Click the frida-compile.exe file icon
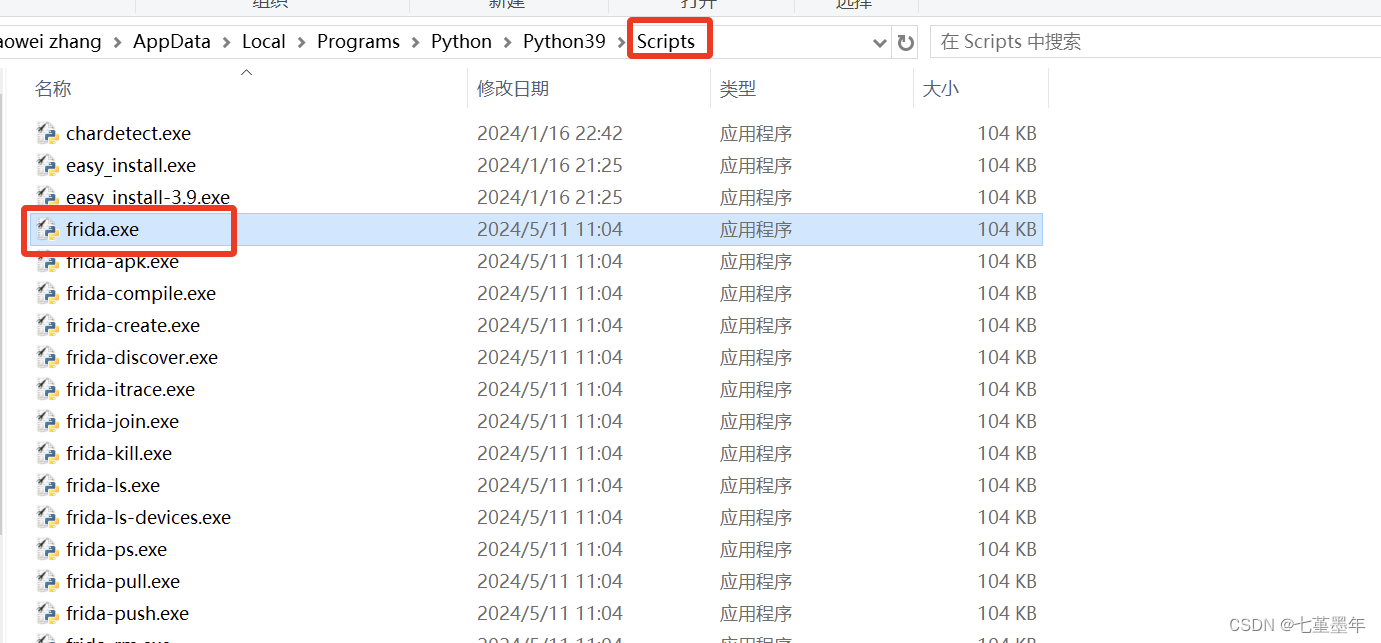 pyautogui.click(x=47, y=293)
